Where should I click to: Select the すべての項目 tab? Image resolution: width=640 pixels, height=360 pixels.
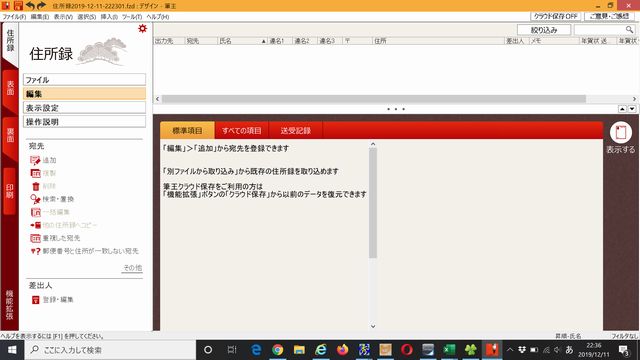(x=242, y=131)
